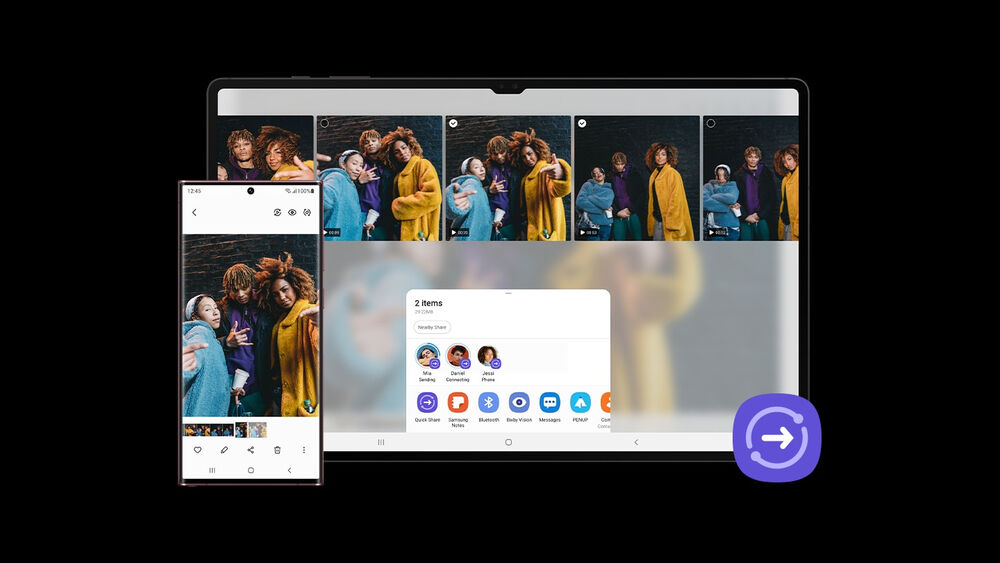
Task: Tap the share icon in phone toolbar
Action: pos(251,450)
